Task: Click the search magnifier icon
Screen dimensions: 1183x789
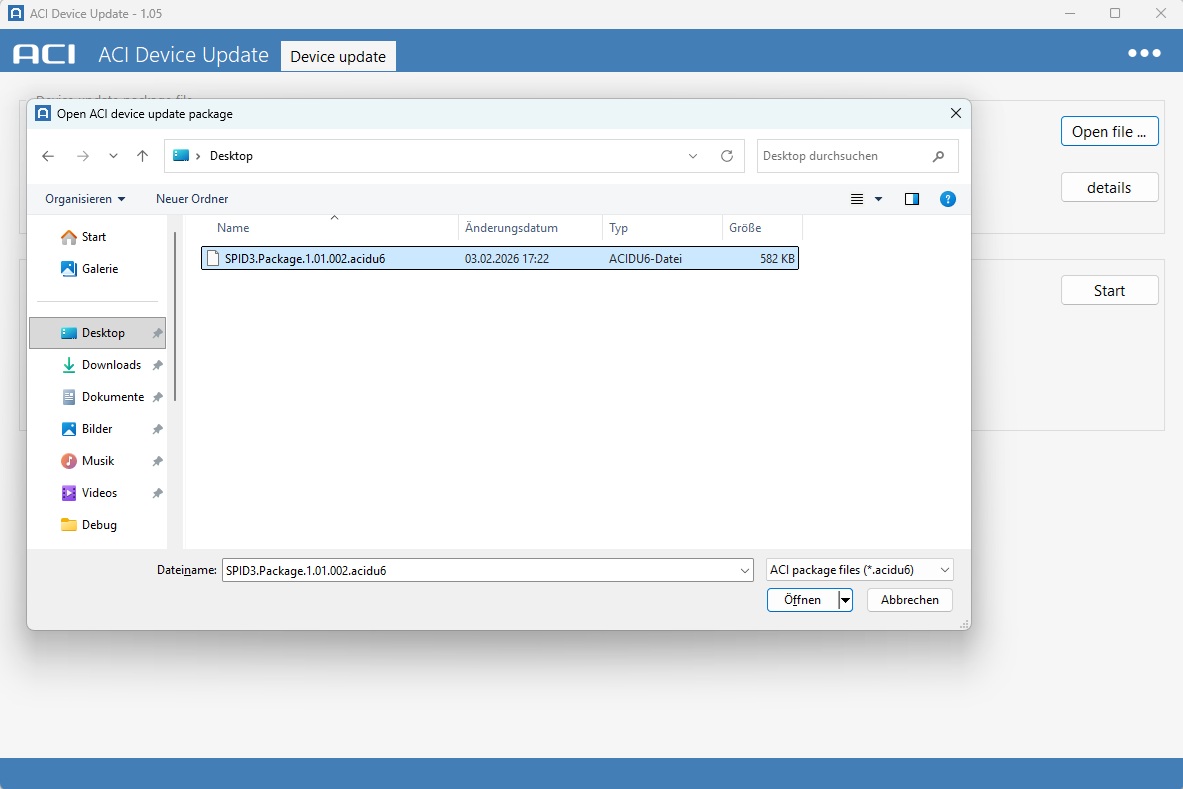Action: (938, 156)
